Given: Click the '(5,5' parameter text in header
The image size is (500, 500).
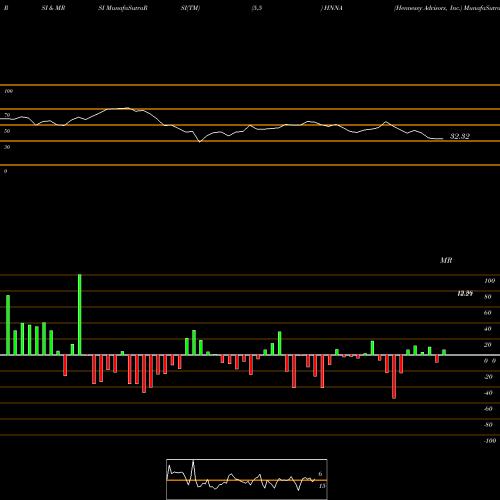Looking at the screenshot, I should [257, 8].
